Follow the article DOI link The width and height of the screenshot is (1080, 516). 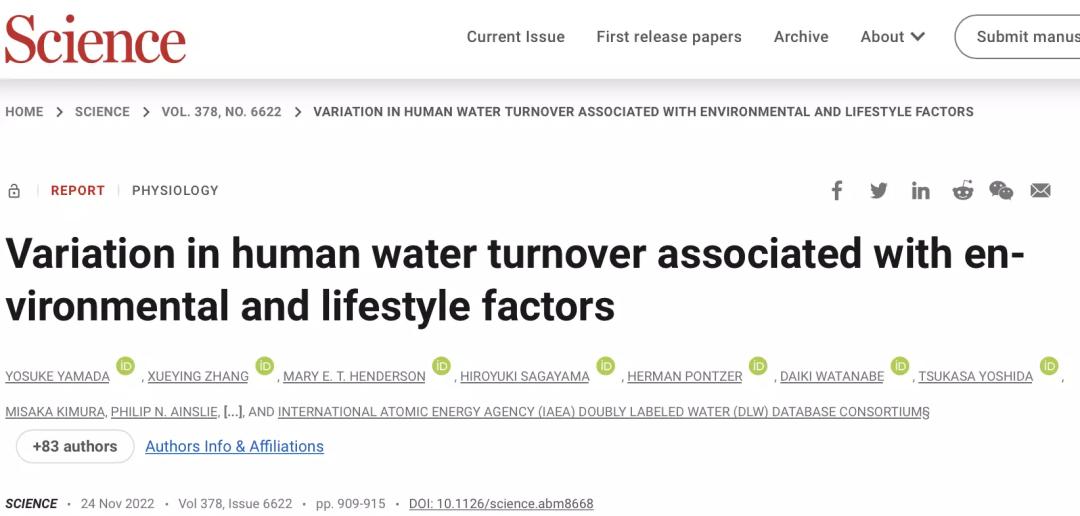point(501,504)
